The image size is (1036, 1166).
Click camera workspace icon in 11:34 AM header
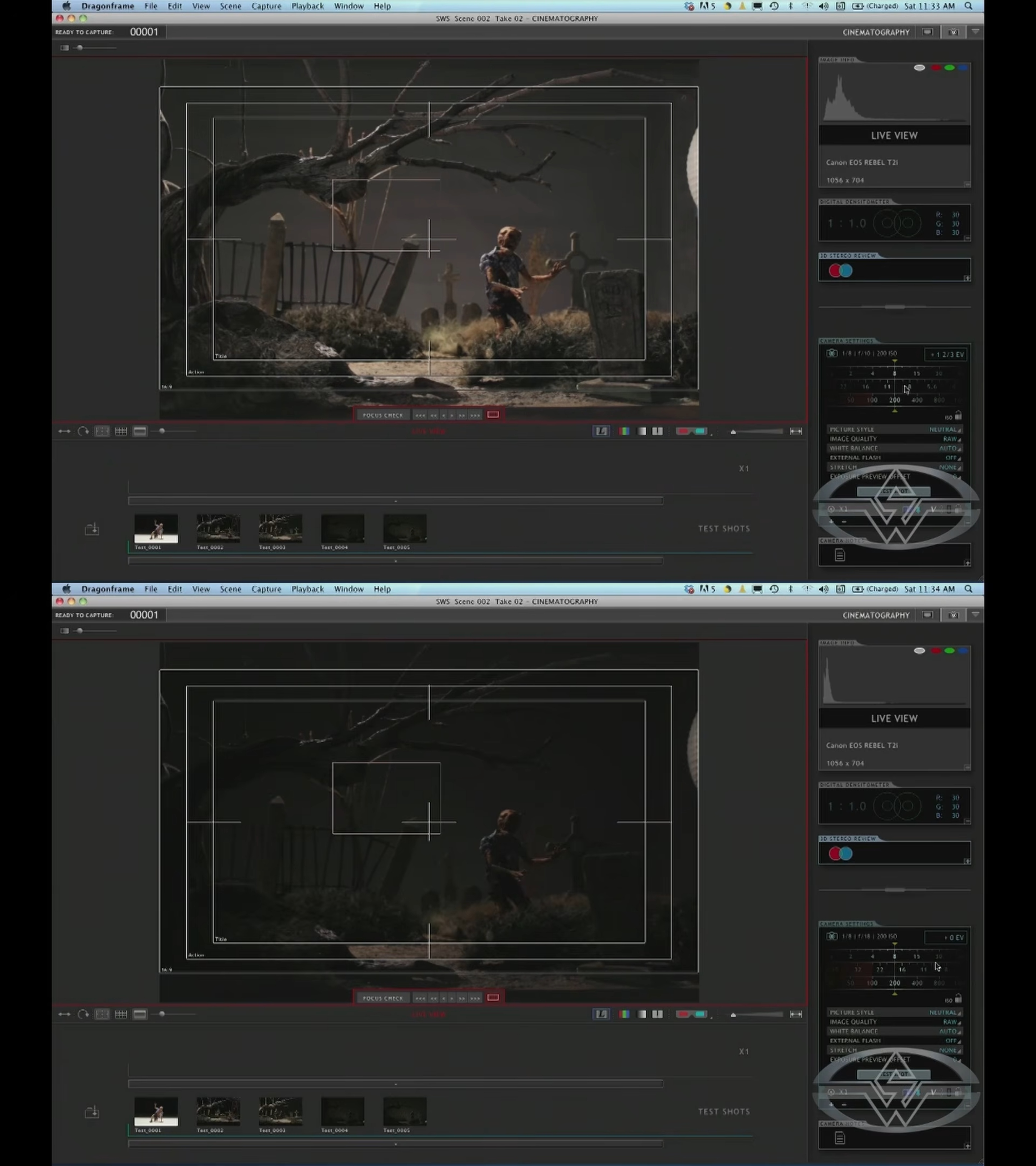pos(953,615)
